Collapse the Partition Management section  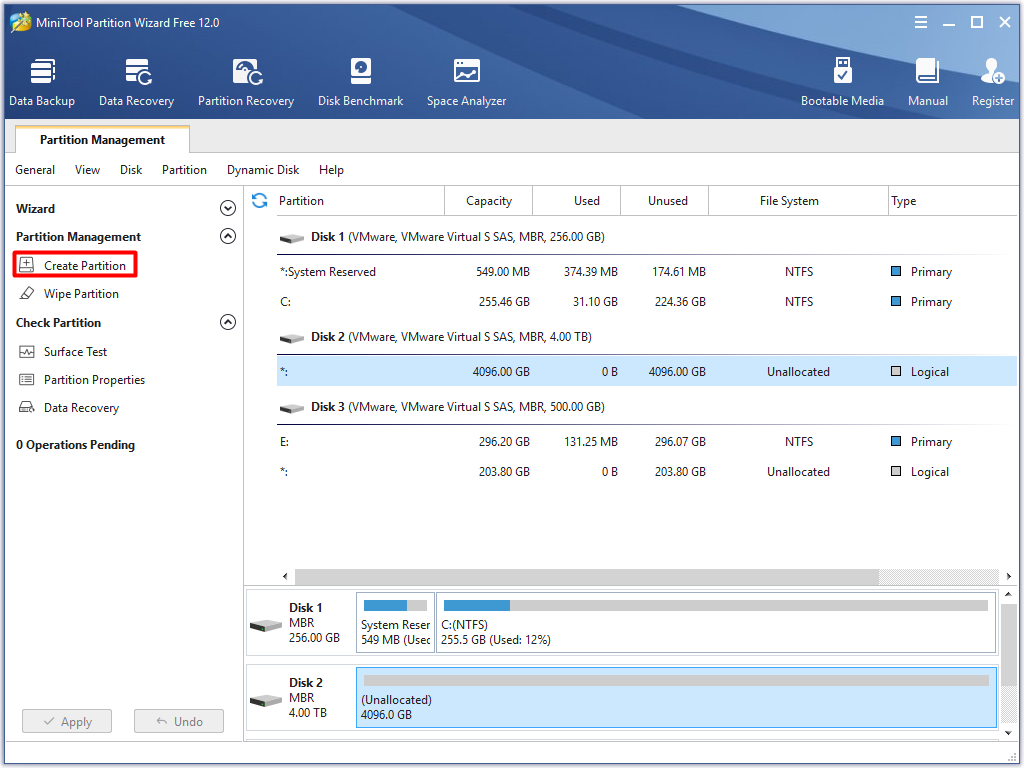pos(227,236)
